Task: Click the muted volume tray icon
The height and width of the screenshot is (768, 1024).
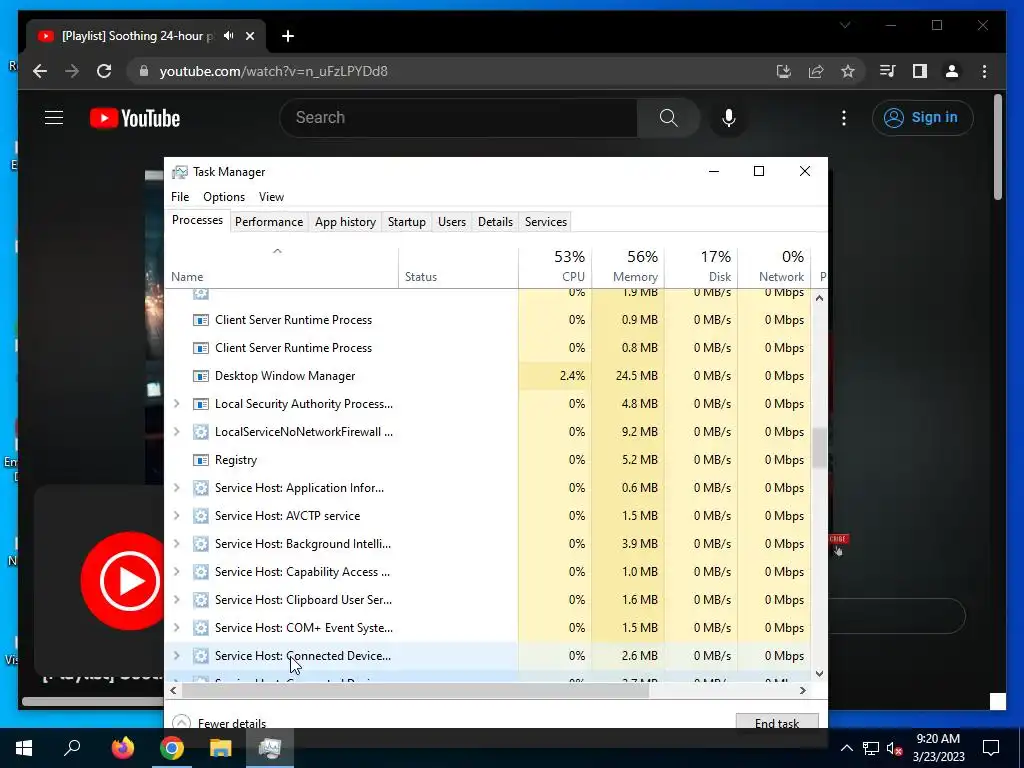Action: coord(894,748)
